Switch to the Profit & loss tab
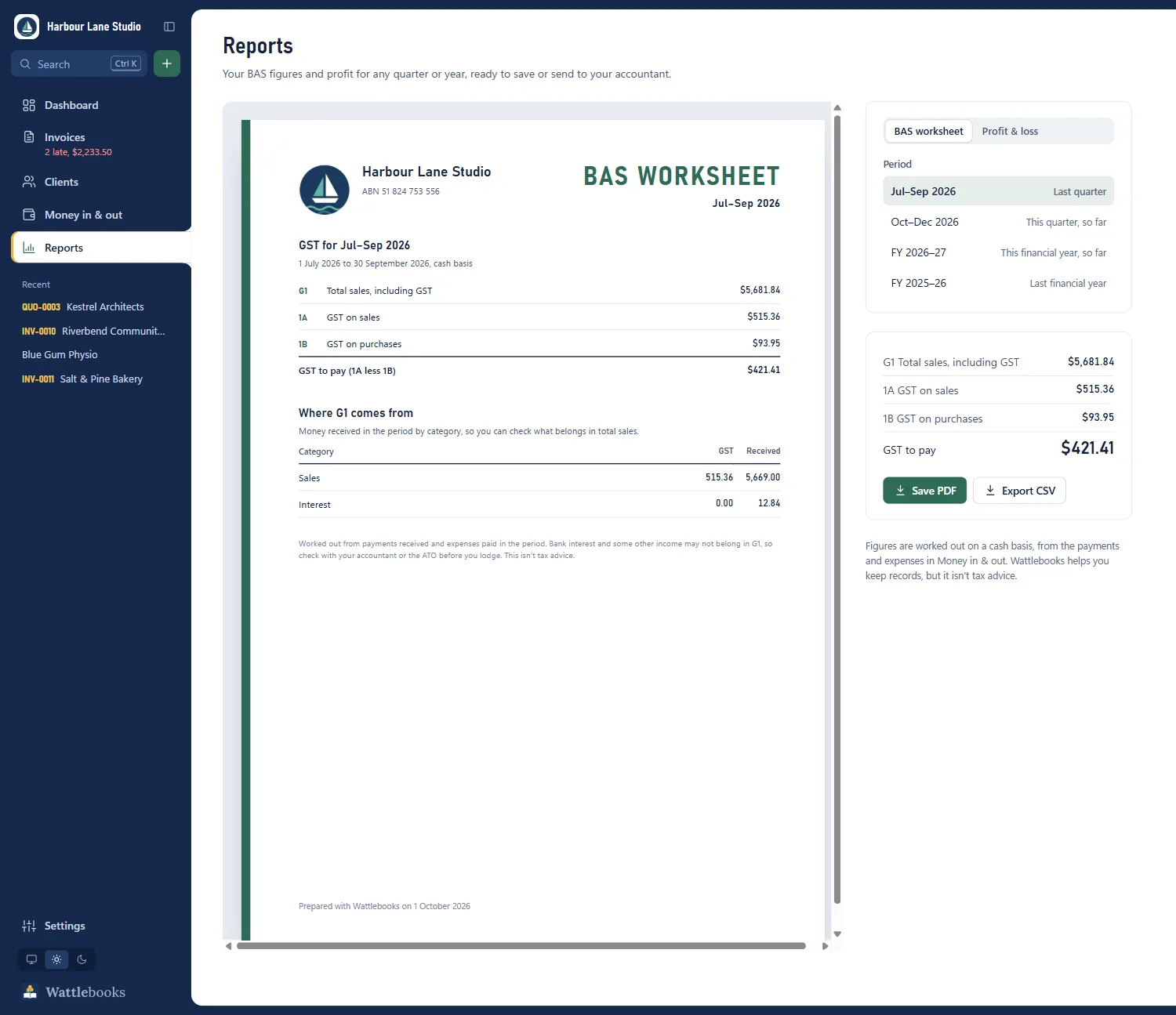Screen dimensions: 1176x1015 [1010, 131]
